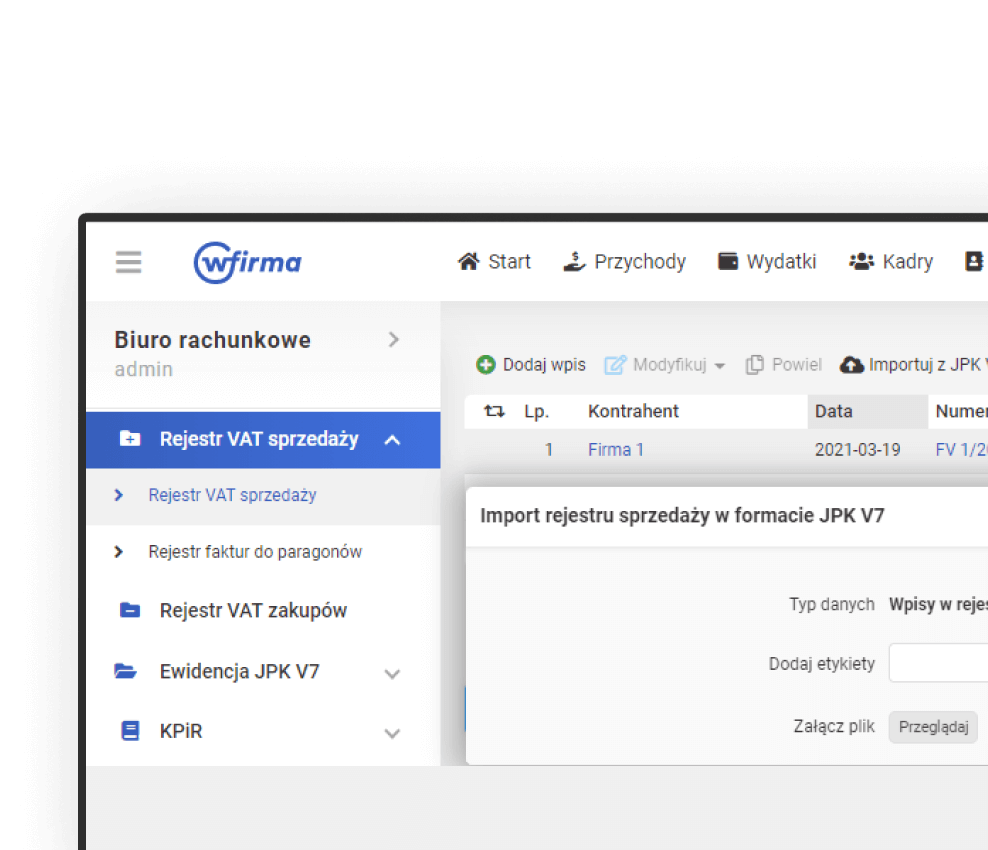Open Przychody via its hand-with-coin icon
Viewport: 988px width, 850px height.
(x=573, y=261)
